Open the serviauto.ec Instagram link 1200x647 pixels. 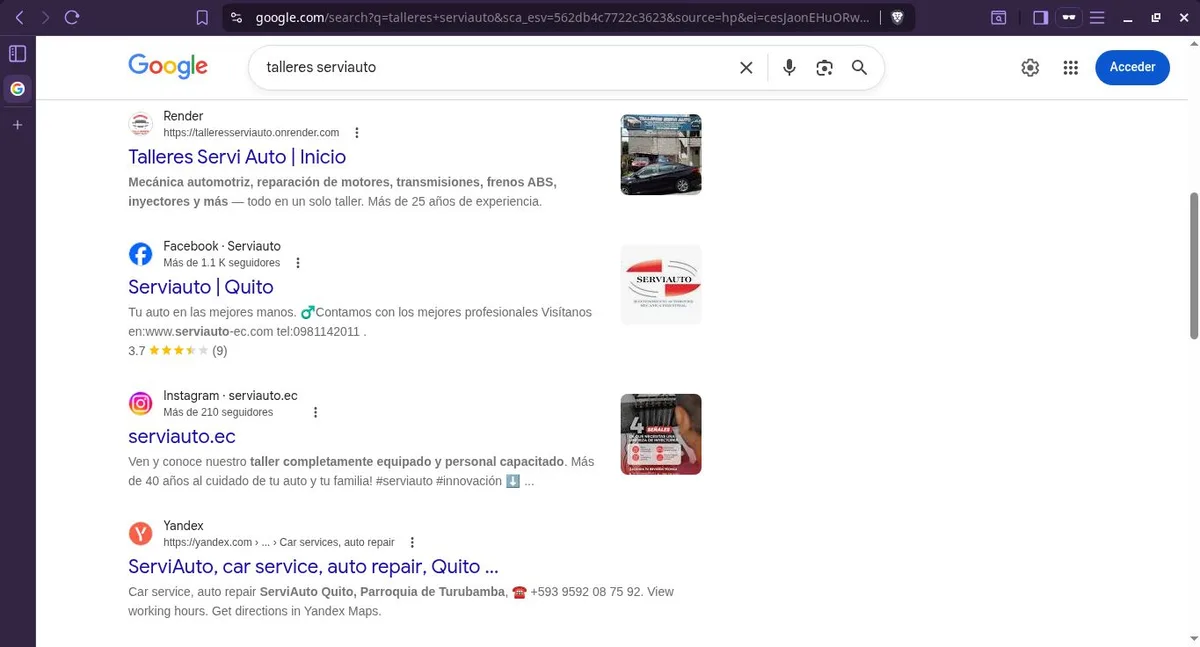182,436
